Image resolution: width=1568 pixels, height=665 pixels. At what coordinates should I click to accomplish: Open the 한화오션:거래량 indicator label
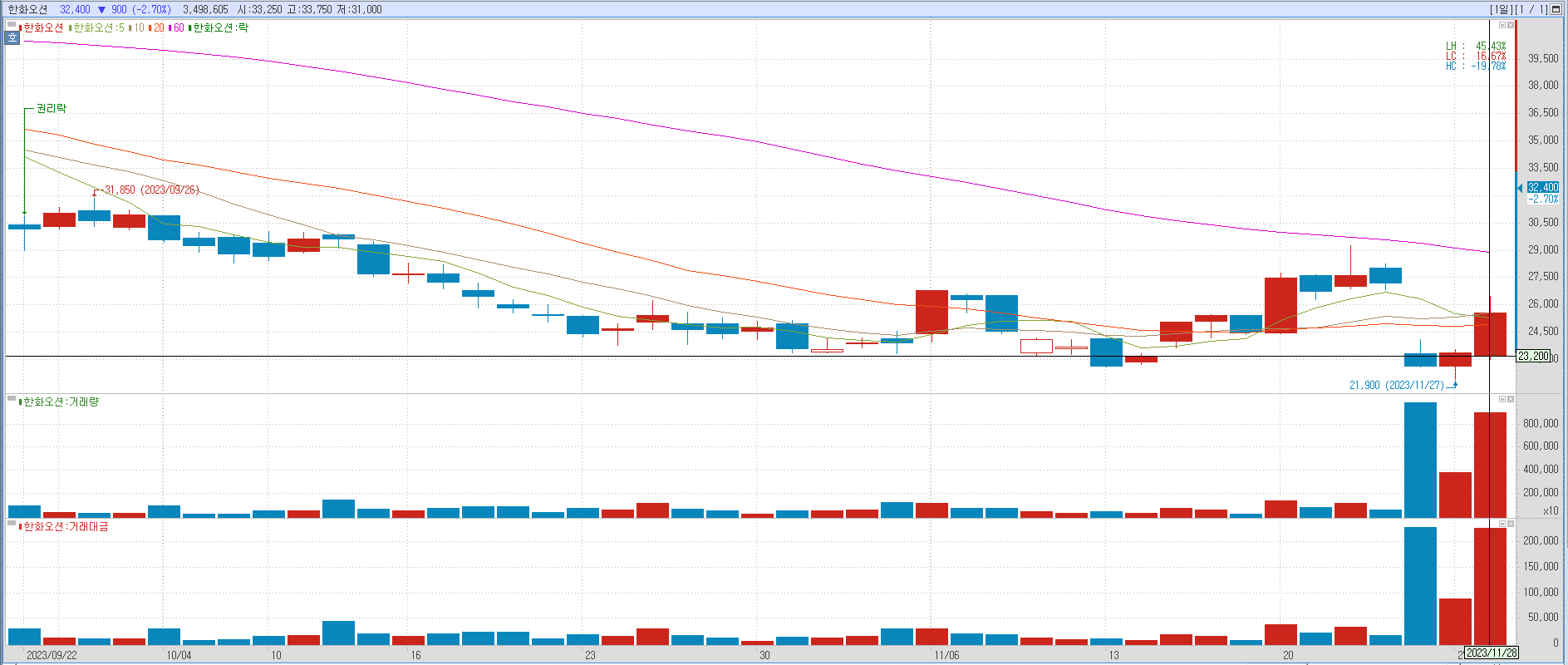coord(60,402)
